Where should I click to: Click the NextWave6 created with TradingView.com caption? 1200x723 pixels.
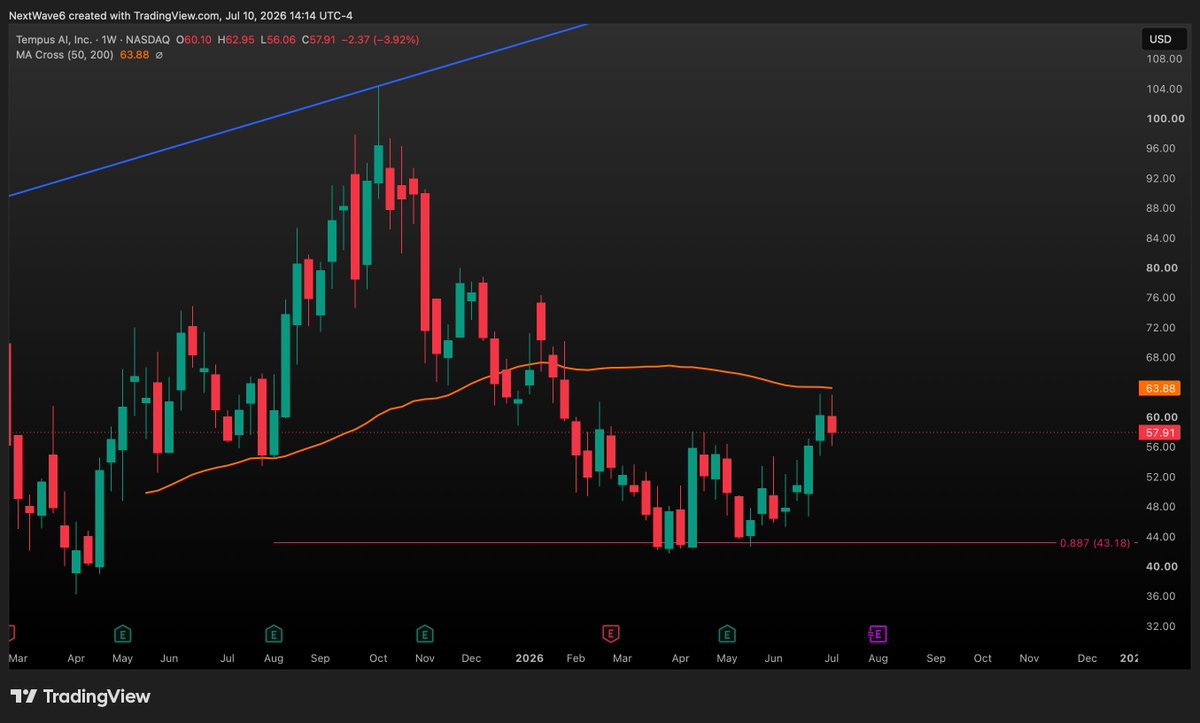(x=180, y=15)
